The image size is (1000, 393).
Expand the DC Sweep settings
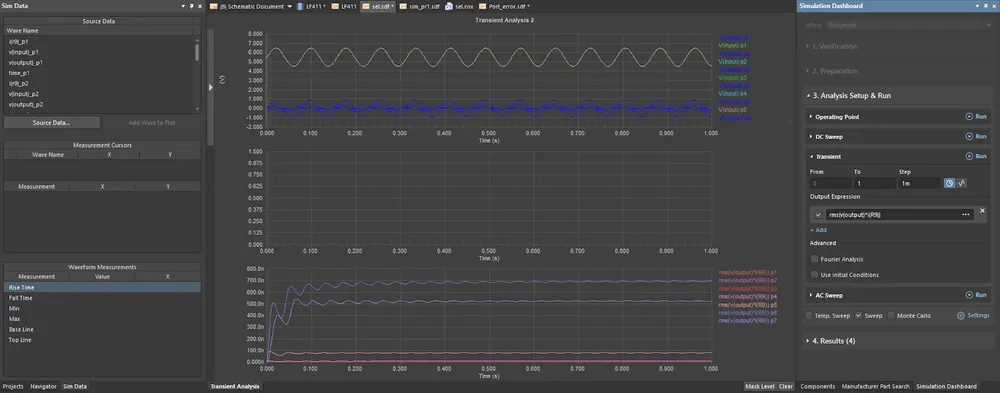(x=811, y=137)
